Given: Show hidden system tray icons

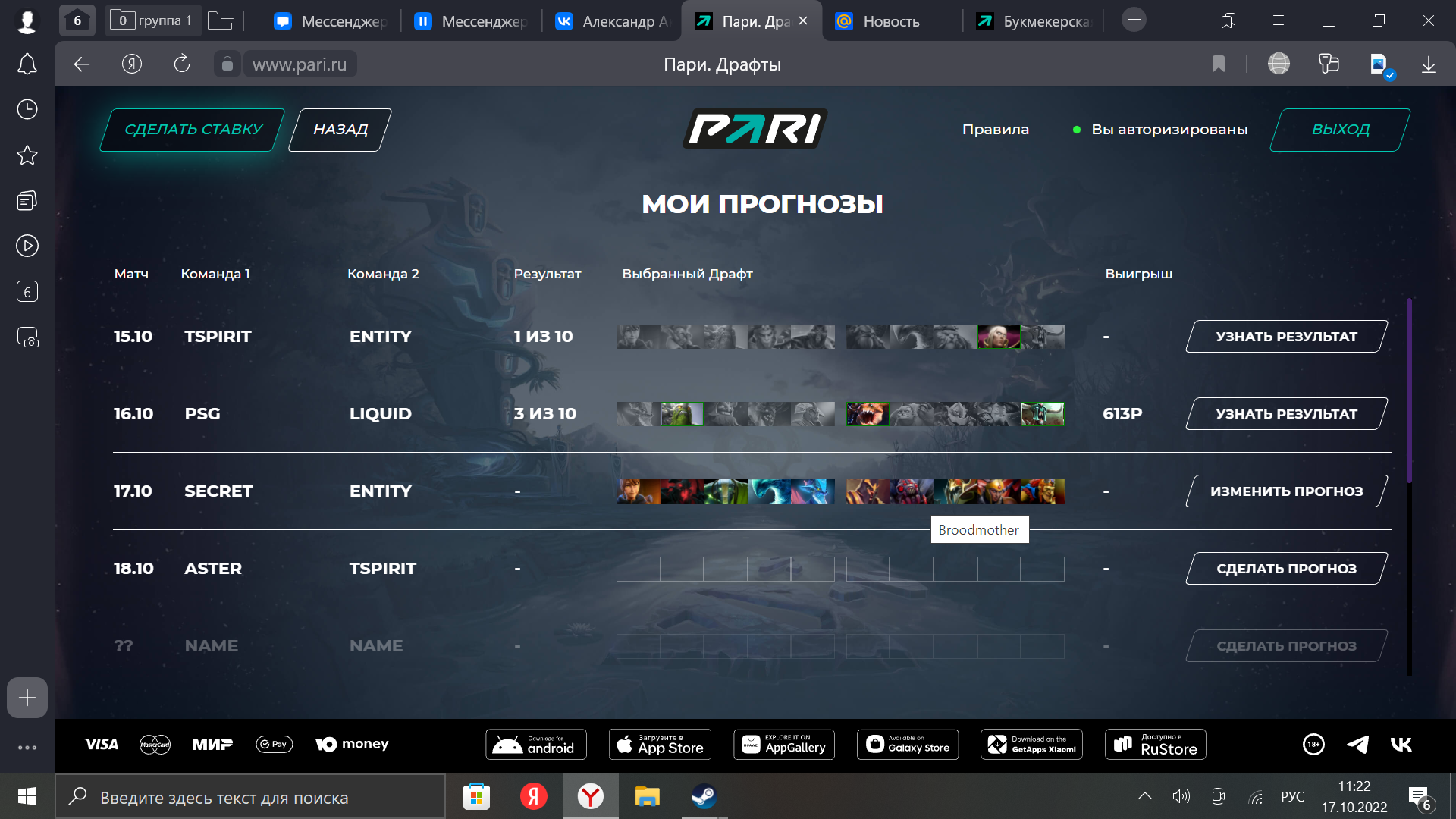Looking at the screenshot, I should tap(1145, 796).
